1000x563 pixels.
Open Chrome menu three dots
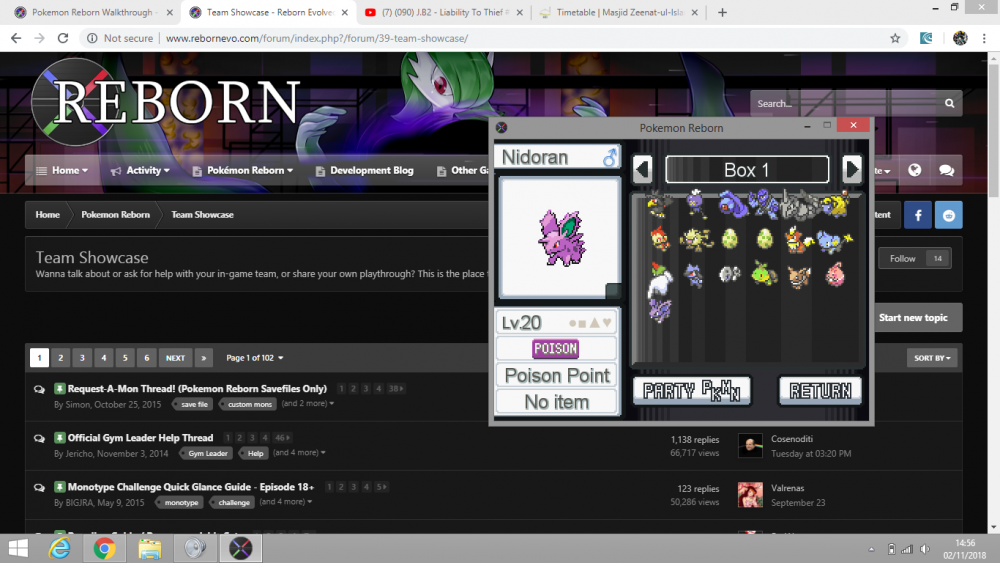[985, 38]
